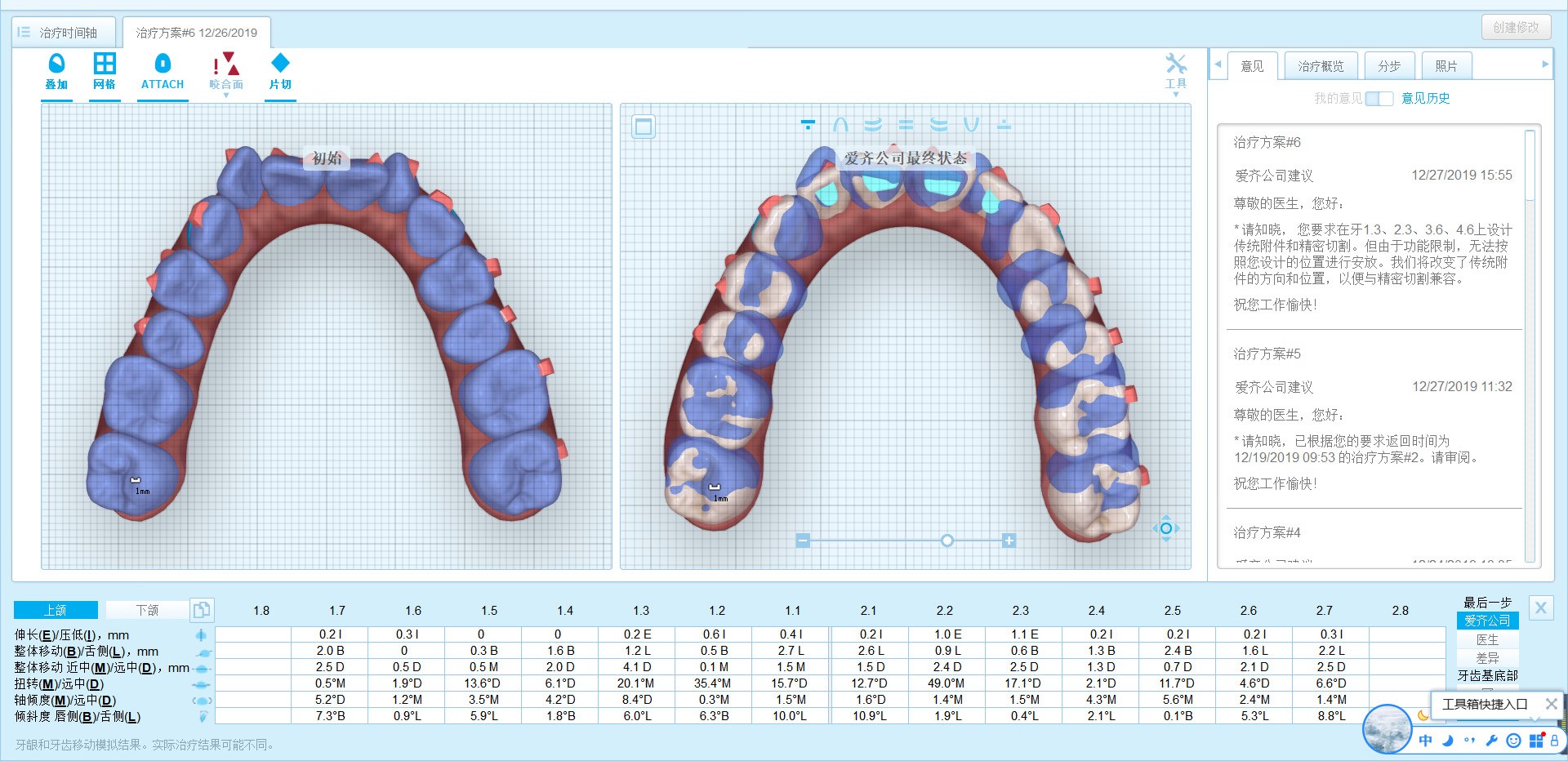Click the zoom slider handle
The width and height of the screenshot is (1568, 761).
point(947,541)
